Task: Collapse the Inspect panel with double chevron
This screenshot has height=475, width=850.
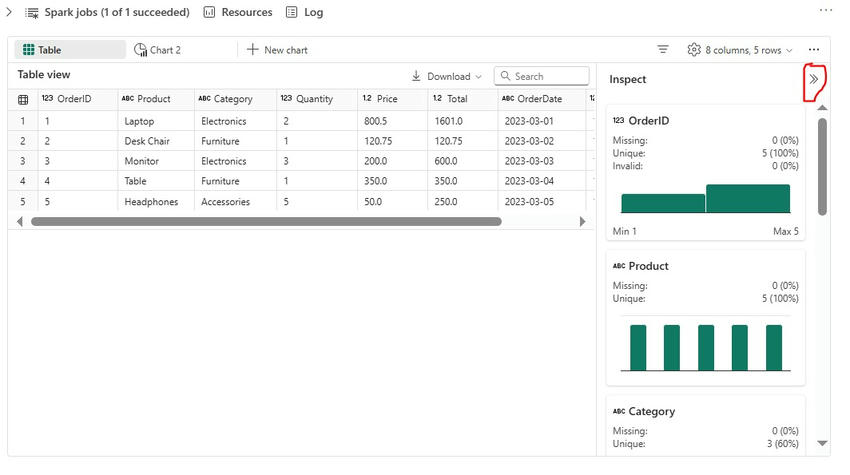Action: [814, 78]
